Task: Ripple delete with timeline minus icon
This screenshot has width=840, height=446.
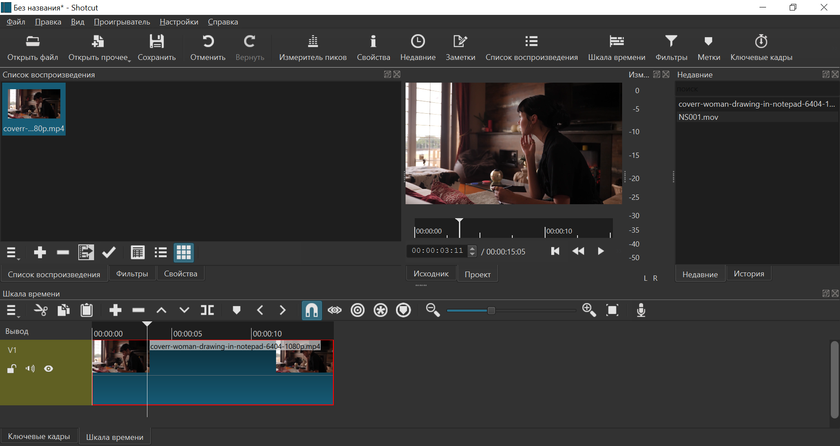Action: pyautogui.click(x=138, y=310)
